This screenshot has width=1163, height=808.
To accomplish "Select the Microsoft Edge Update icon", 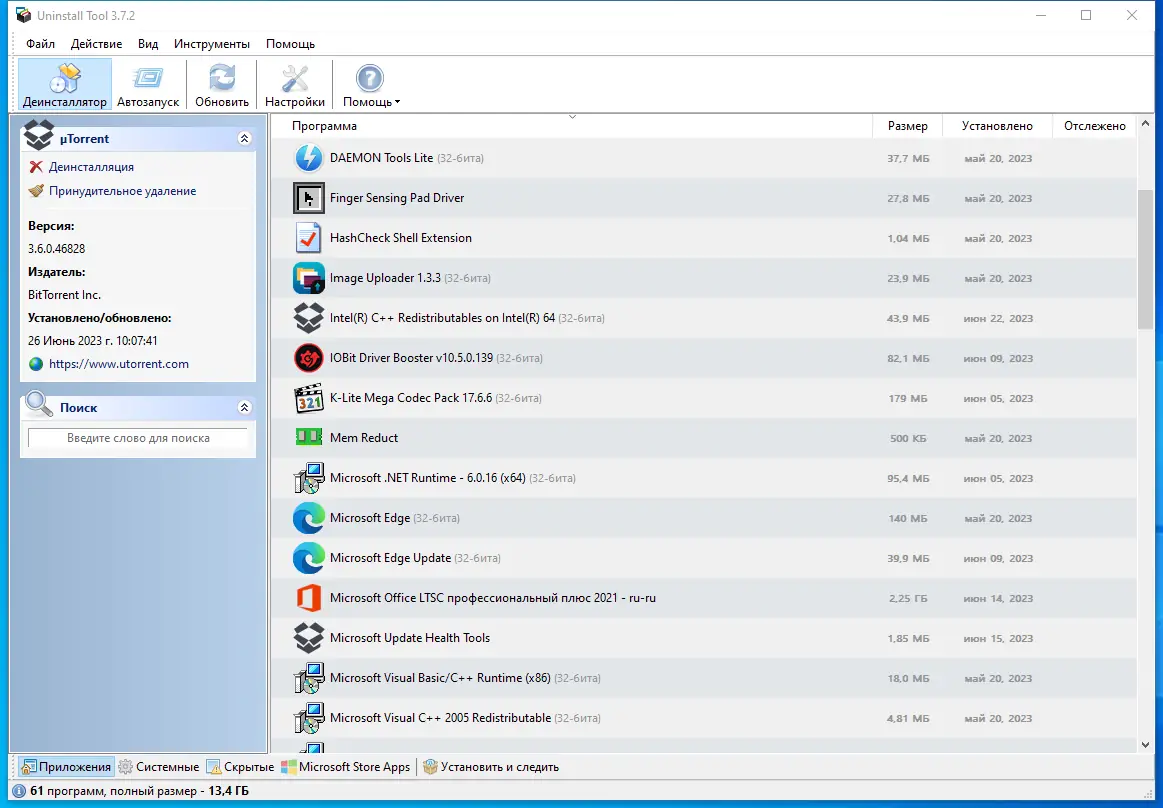I will 309,559.
